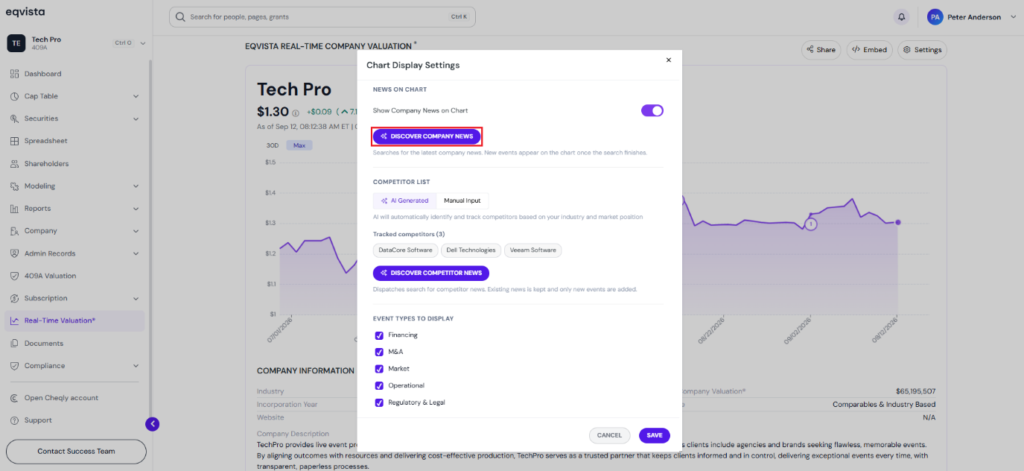Click the Share button
Image resolution: width=1024 pixels, height=471 pixels.
(821, 50)
